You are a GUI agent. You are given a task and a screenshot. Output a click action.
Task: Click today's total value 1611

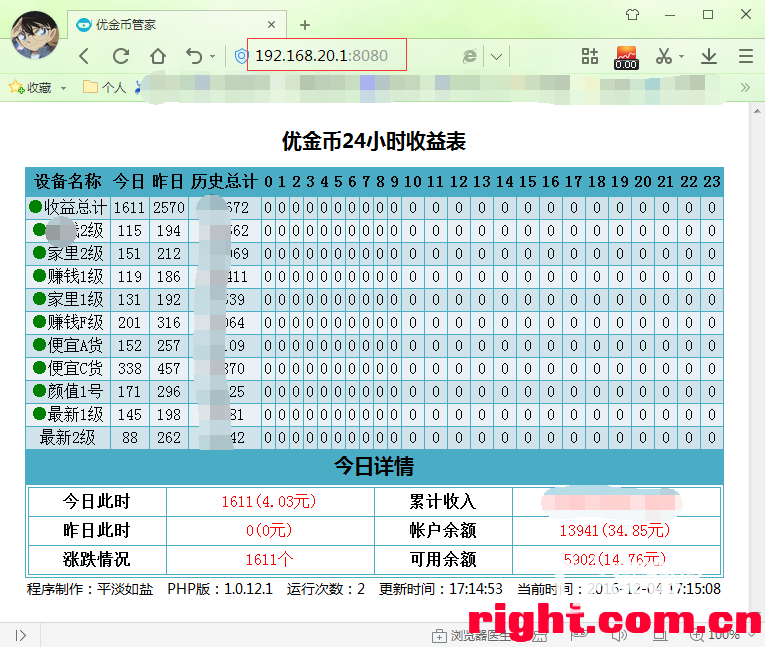[x=129, y=208]
